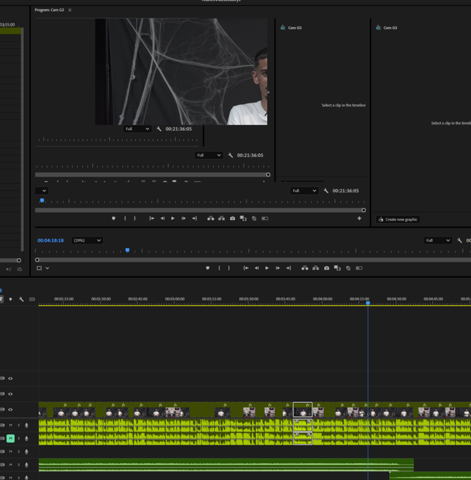Select the white-outlined selected video clip thumbnail

coord(303,410)
